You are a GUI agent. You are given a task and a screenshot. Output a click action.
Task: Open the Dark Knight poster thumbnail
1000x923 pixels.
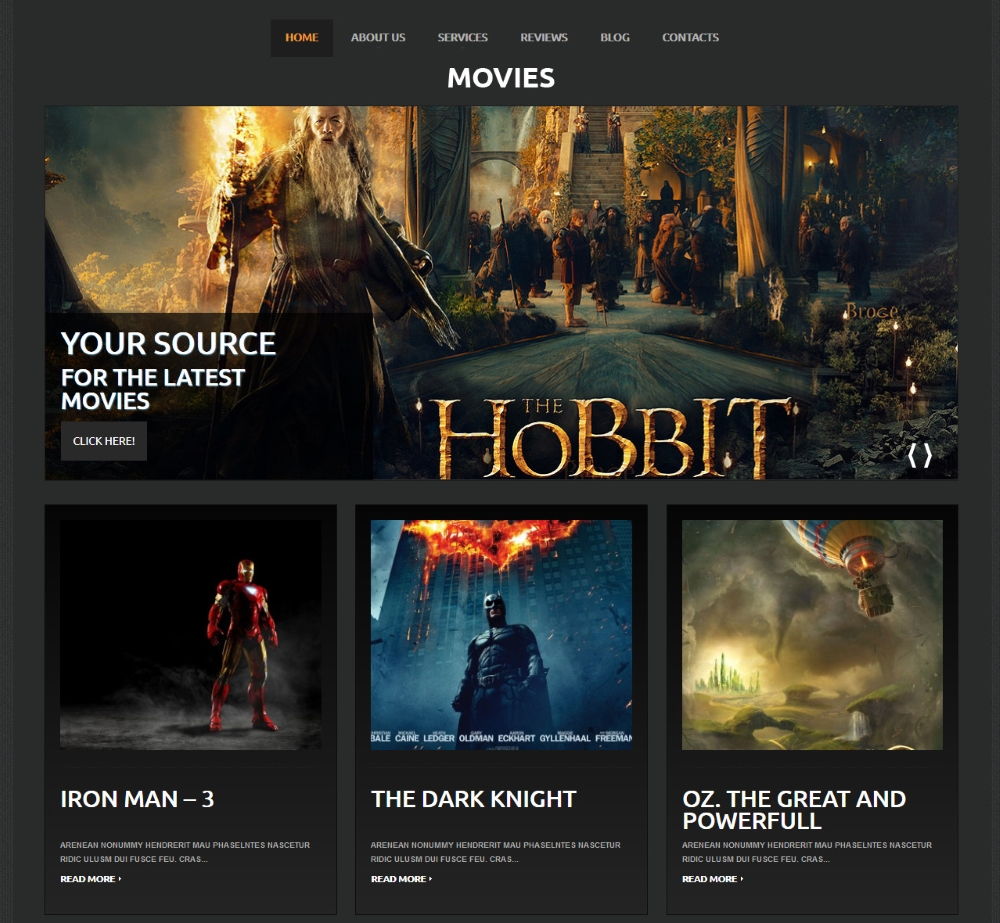click(501, 635)
